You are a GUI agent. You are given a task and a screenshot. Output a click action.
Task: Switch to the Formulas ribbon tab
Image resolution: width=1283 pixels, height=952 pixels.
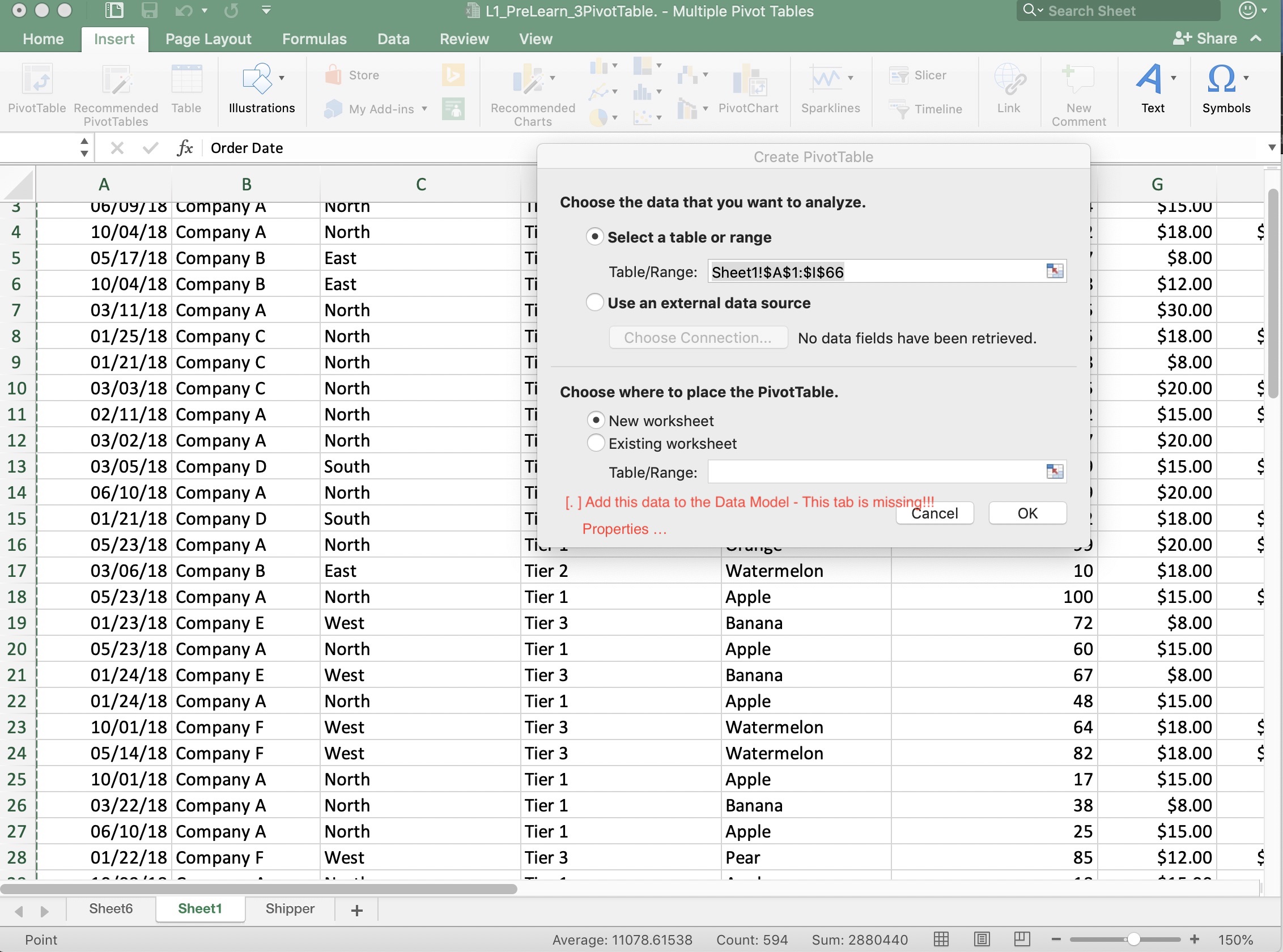coord(314,39)
